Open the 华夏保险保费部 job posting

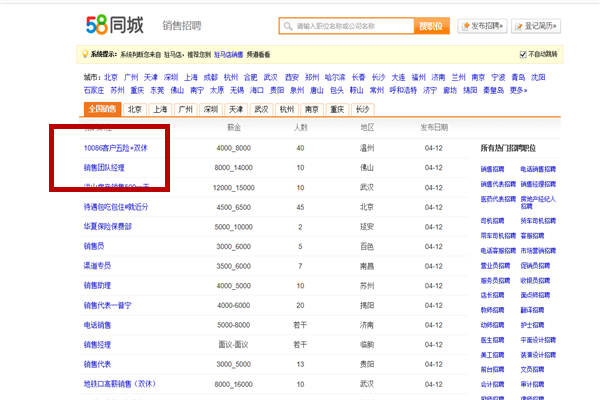pyautogui.click(x=108, y=227)
